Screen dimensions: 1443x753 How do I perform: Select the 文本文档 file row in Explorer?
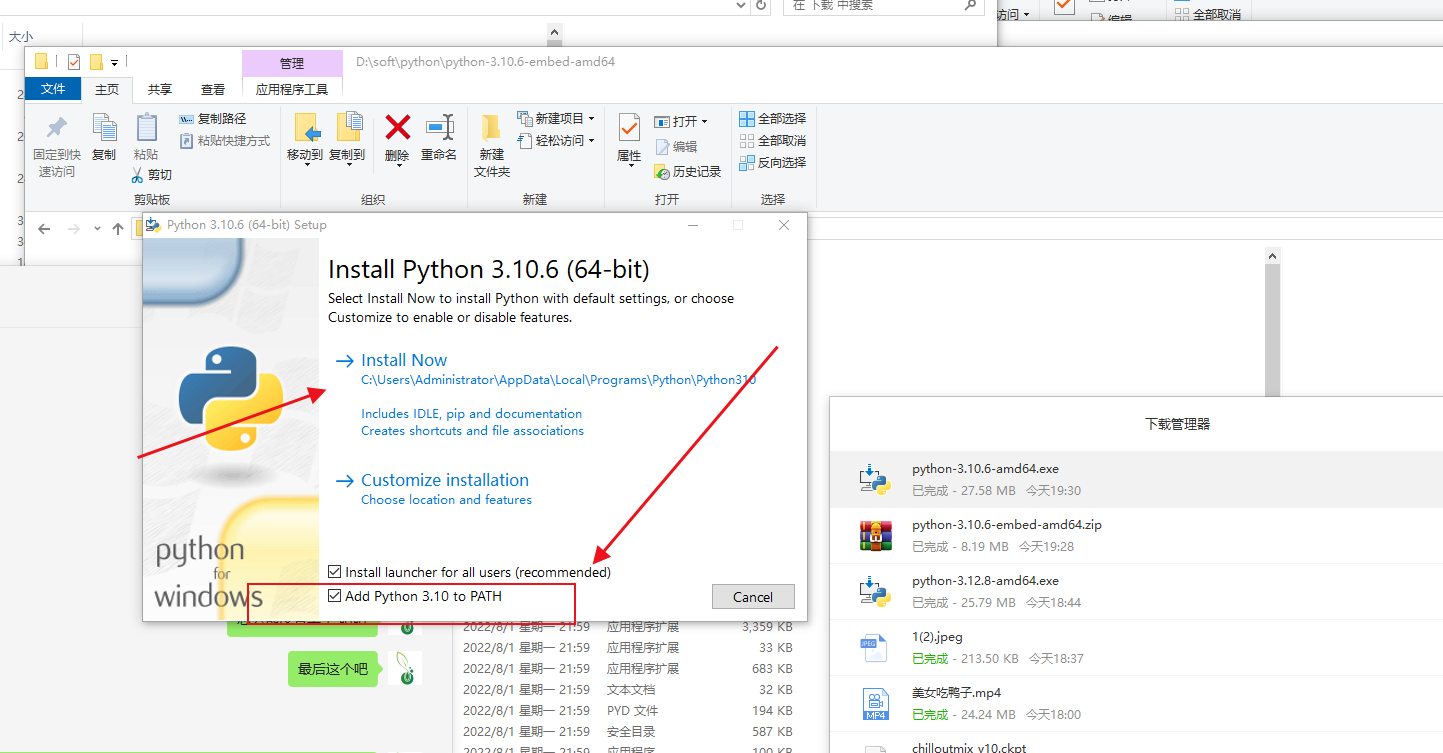click(628, 690)
